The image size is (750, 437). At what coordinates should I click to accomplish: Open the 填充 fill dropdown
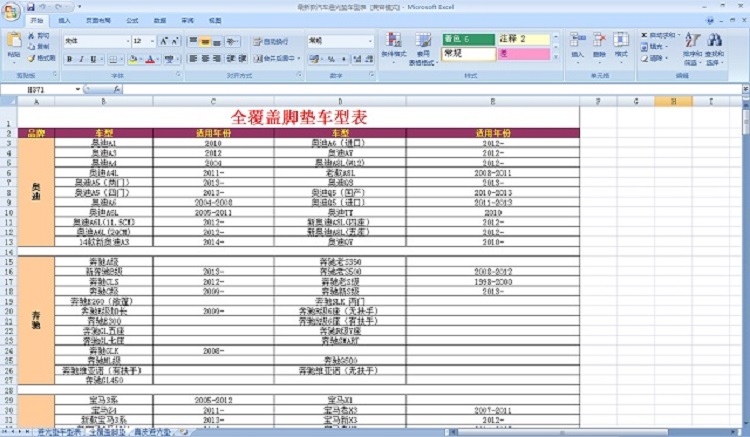coord(654,46)
